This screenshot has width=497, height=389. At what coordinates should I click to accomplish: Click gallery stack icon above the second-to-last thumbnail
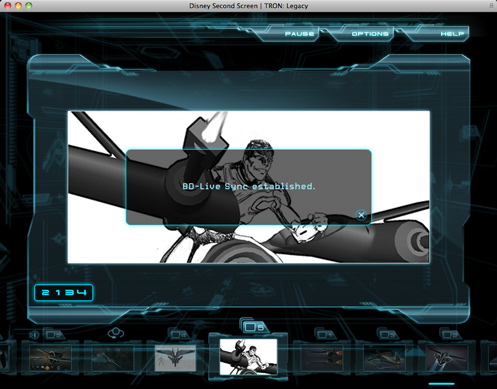click(387, 334)
